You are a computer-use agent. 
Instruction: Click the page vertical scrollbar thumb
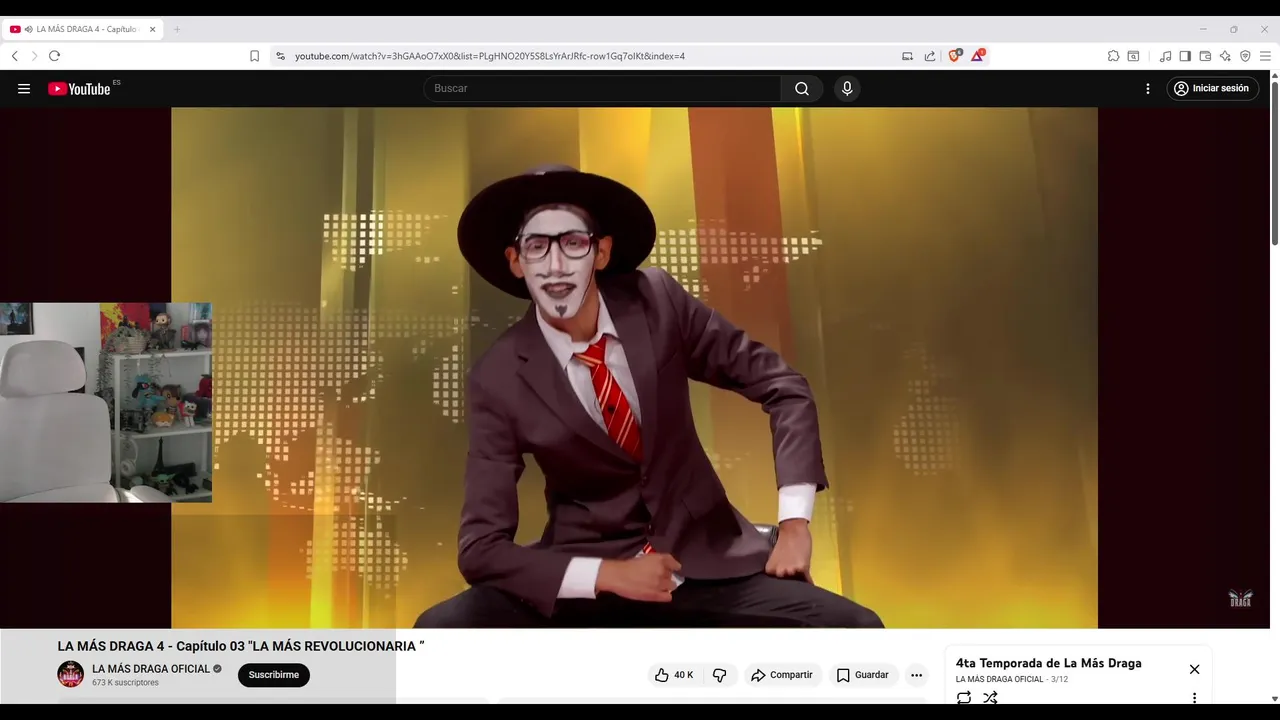pos(1274,163)
